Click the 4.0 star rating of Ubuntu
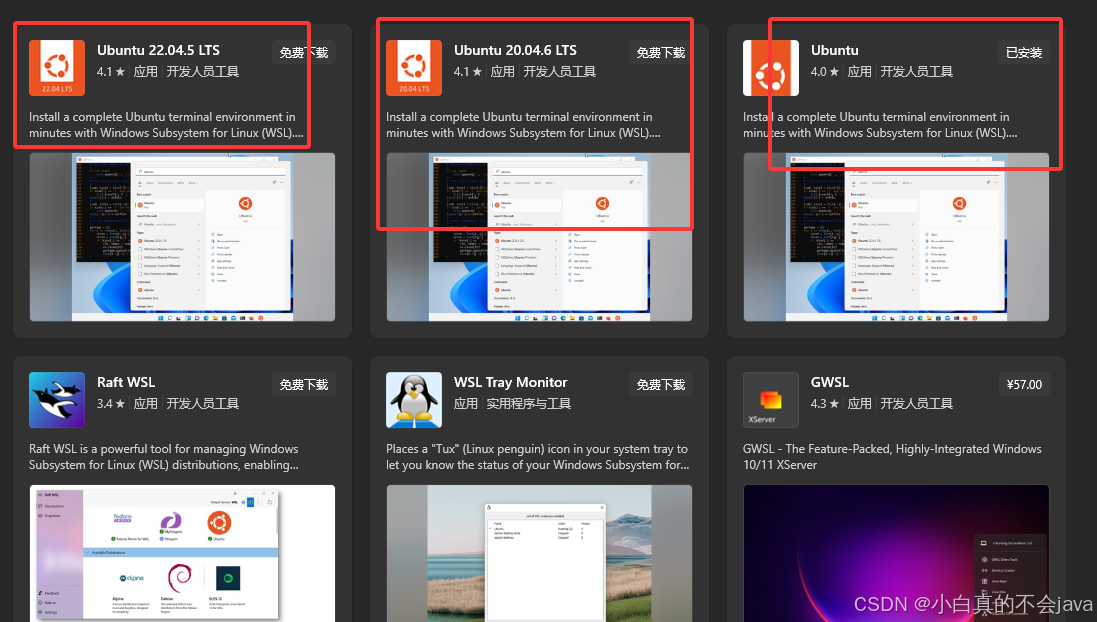Image resolution: width=1097 pixels, height=622 pixels. [824, 71]
